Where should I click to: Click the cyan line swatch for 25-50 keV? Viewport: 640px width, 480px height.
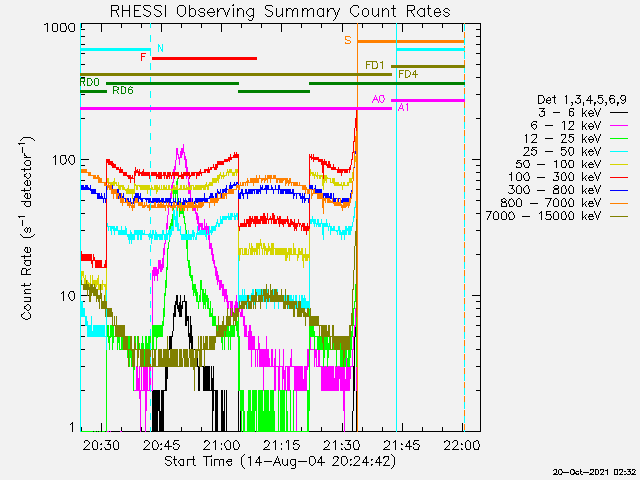point(618,151)
